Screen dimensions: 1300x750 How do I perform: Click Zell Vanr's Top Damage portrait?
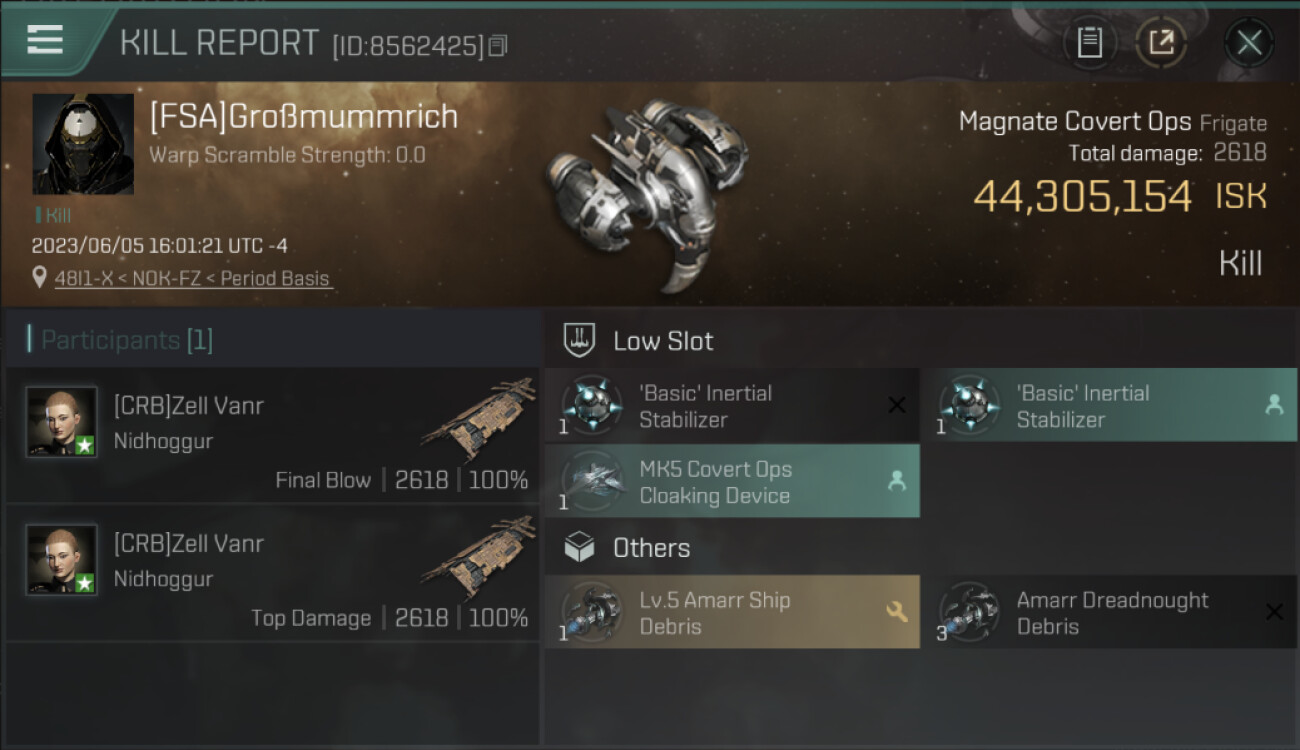(x=62, y=560)
